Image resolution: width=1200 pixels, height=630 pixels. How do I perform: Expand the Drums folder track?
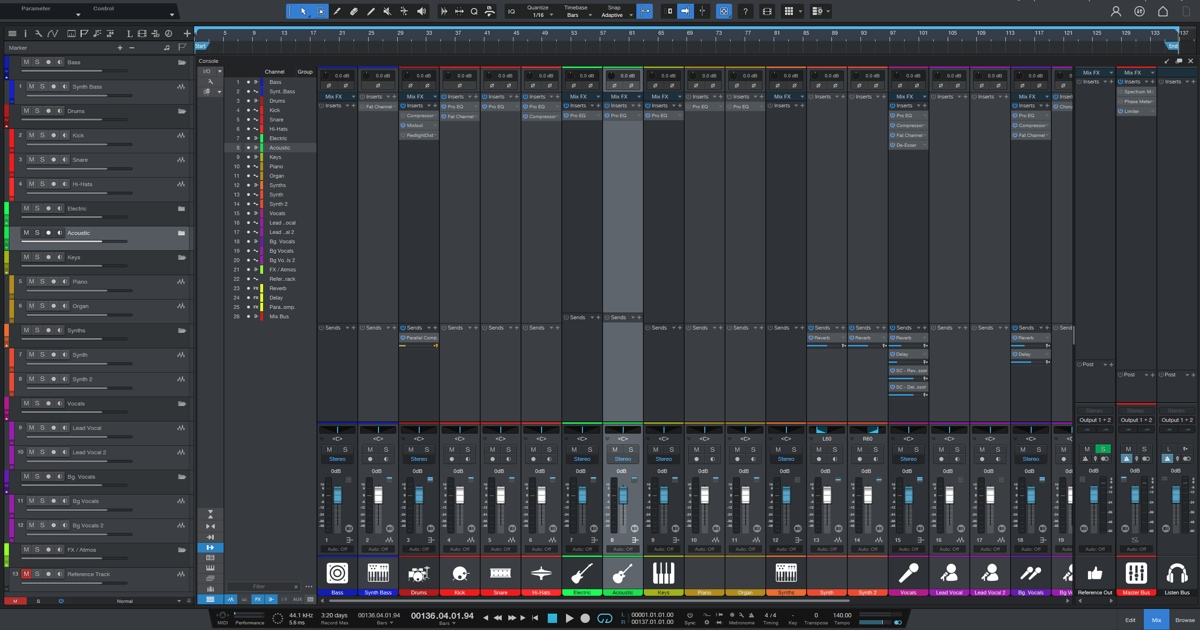182,111
